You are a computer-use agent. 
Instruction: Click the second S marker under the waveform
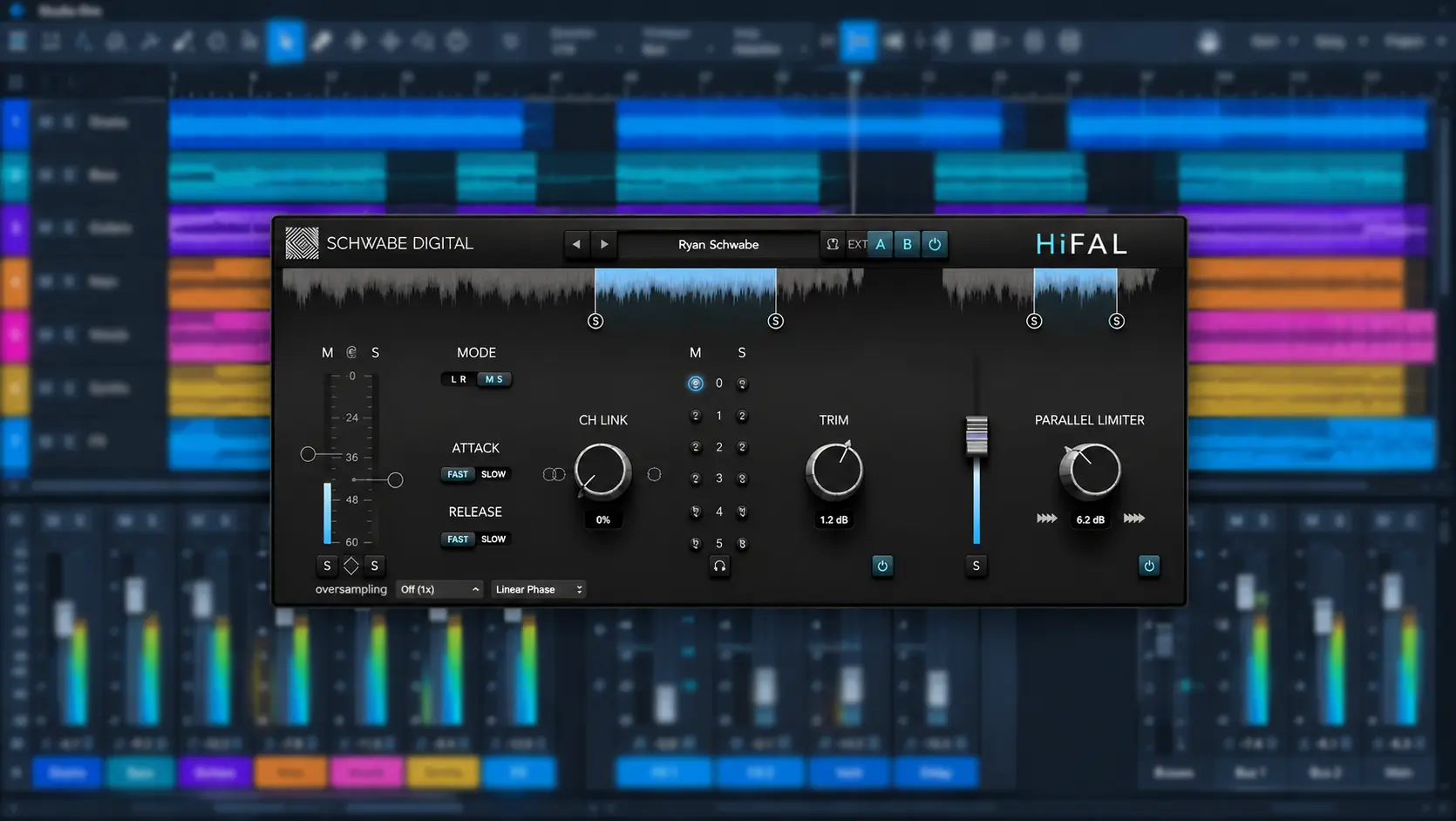point(776,322)
